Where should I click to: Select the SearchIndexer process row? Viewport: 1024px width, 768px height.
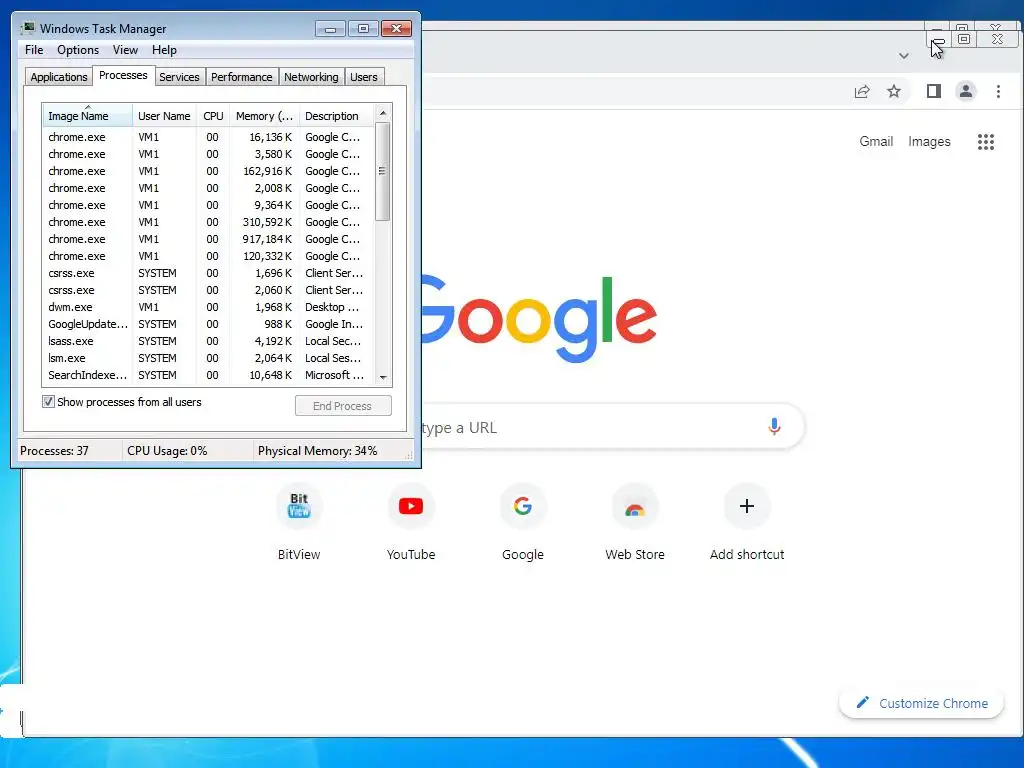pos(208,375)
